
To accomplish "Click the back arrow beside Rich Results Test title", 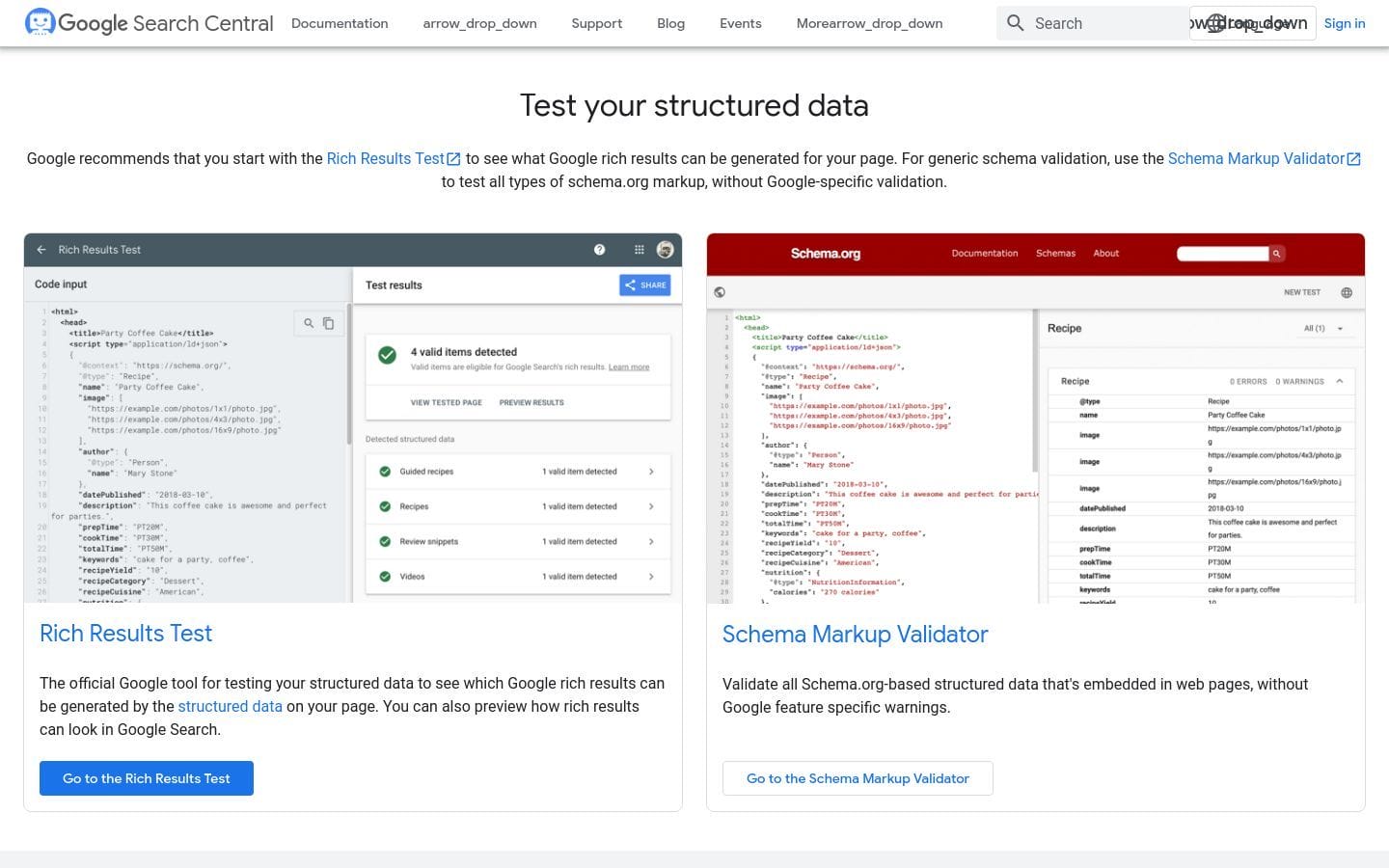I will point(41,250).
